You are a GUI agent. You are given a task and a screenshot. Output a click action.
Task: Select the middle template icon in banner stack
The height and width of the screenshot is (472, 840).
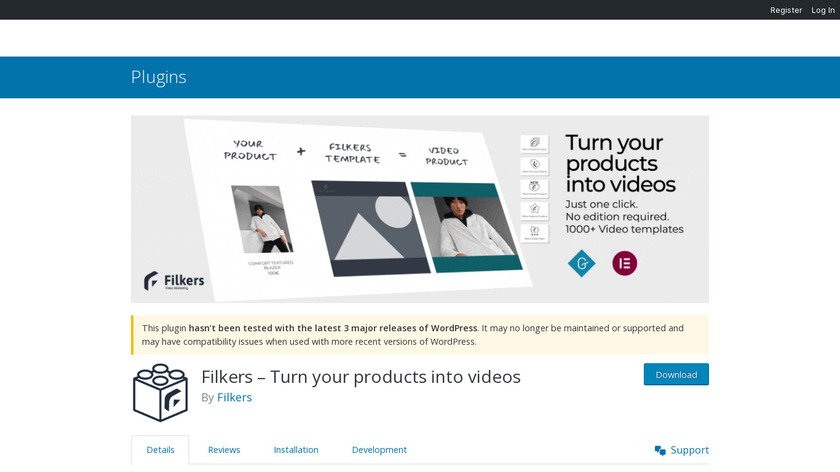(x=534, y=187)
